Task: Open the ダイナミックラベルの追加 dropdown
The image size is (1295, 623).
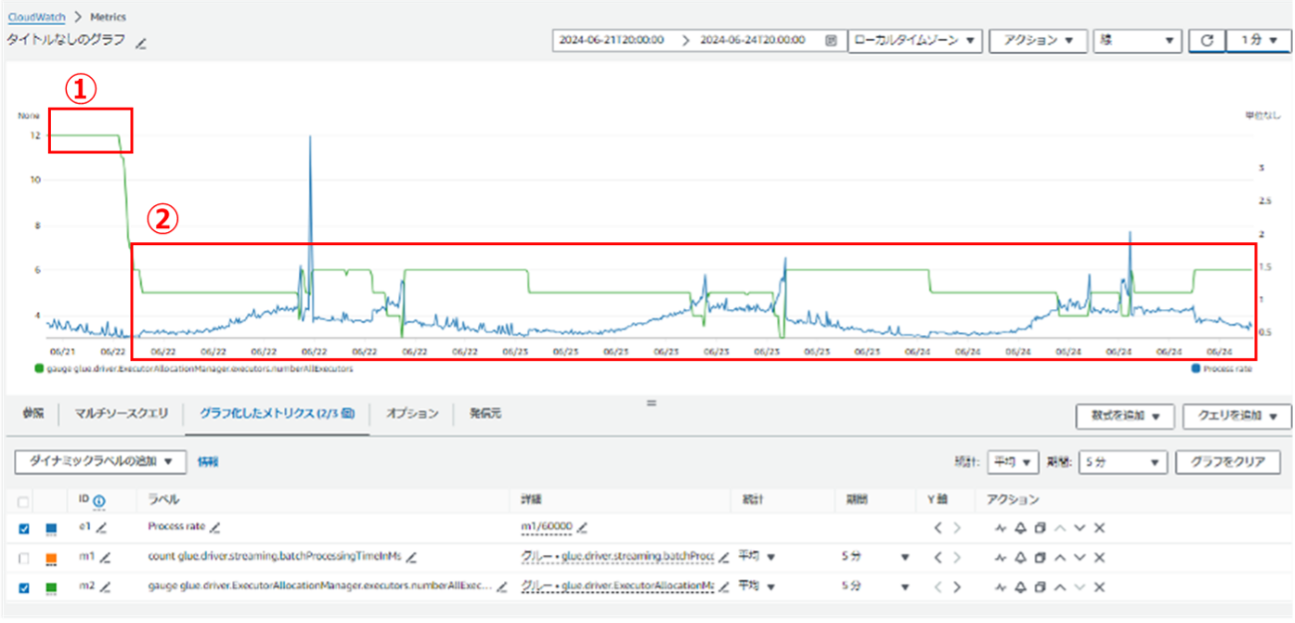Action: [x=100, y=462]
